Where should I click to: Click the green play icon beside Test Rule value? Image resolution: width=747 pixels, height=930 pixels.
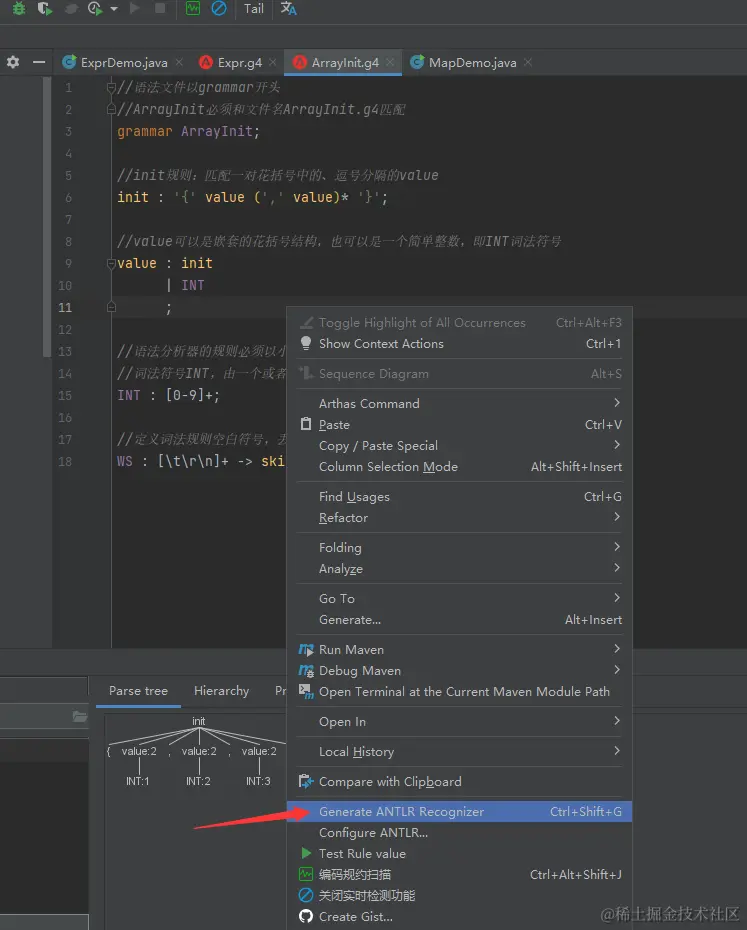click(306, 853)
